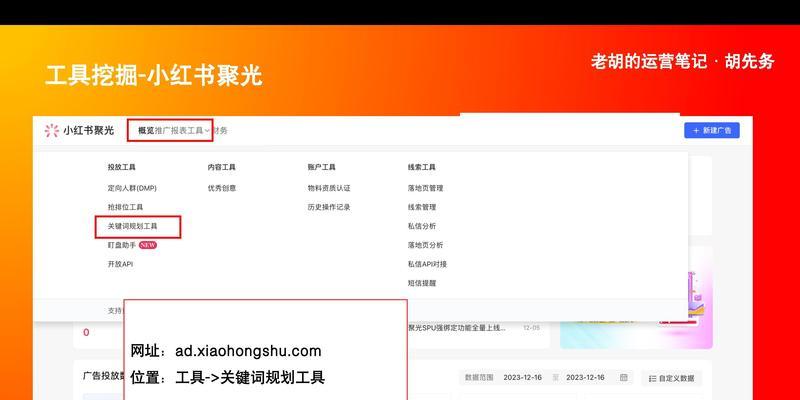Open the 推广 navigation tab

(162, 131)
